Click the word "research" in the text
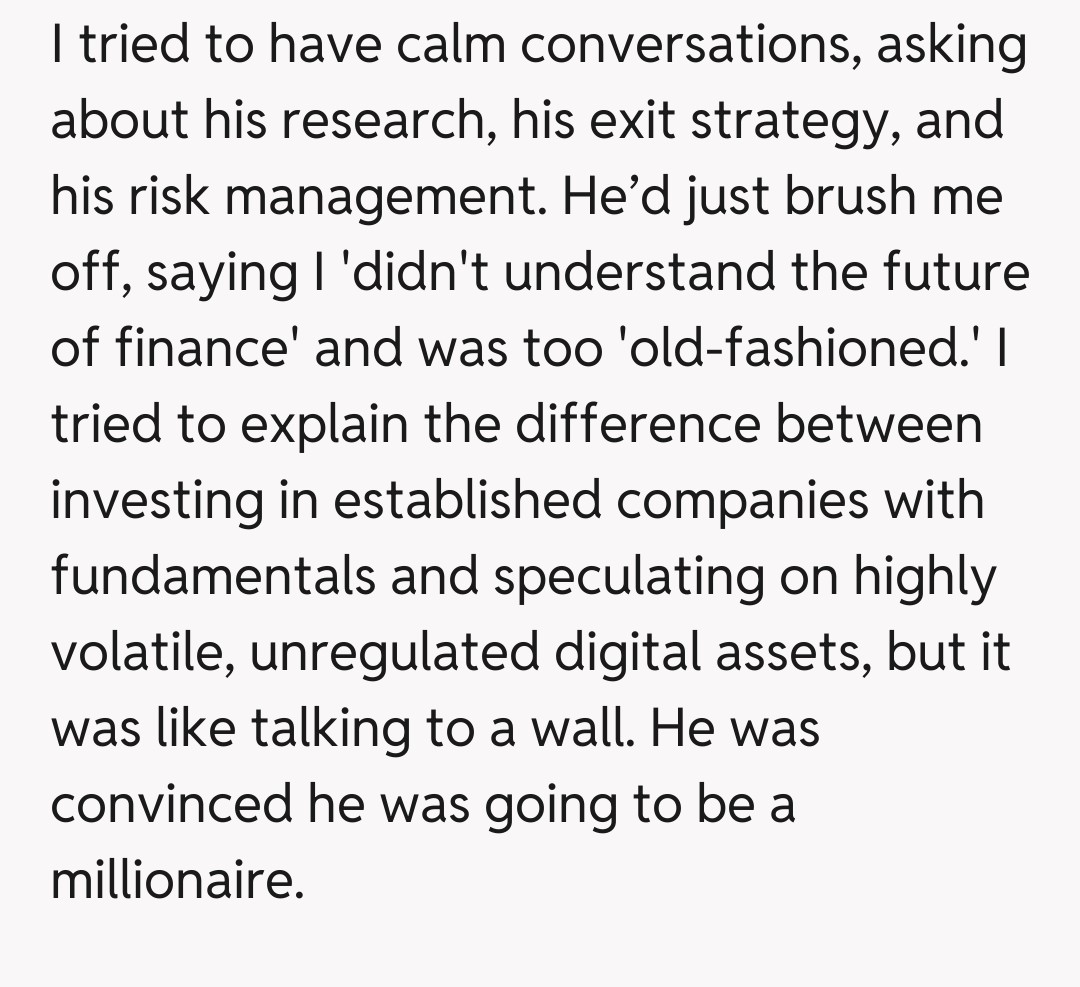Image resolution: width=1080 pixels, height=987 pixels. [x=394, y=122]
